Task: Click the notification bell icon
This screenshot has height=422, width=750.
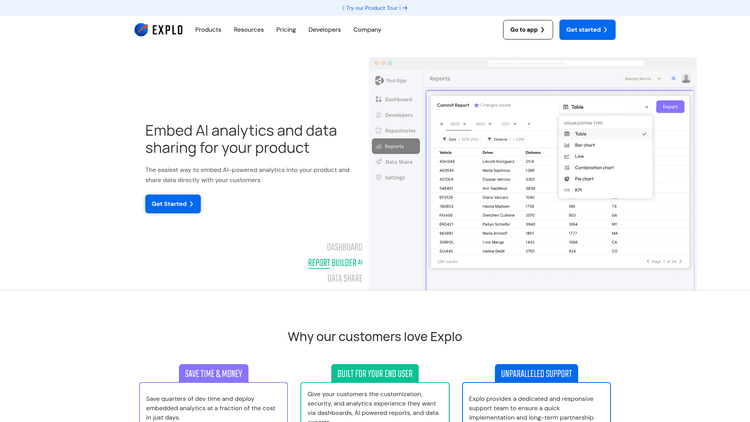Action: (x=673, y=78)
